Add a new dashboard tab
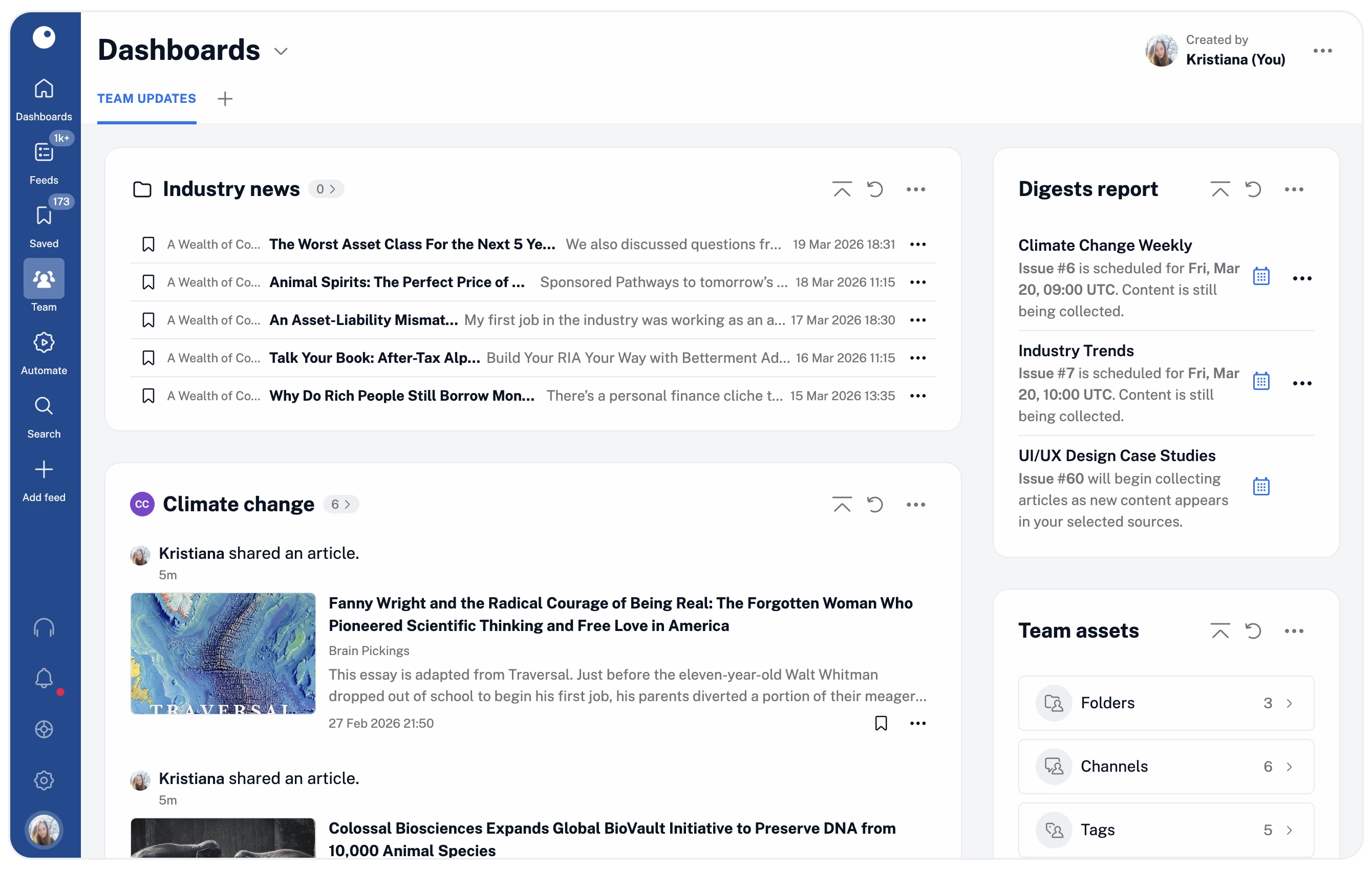Screen dimensions: 1372x870 [x=225, y=99]
